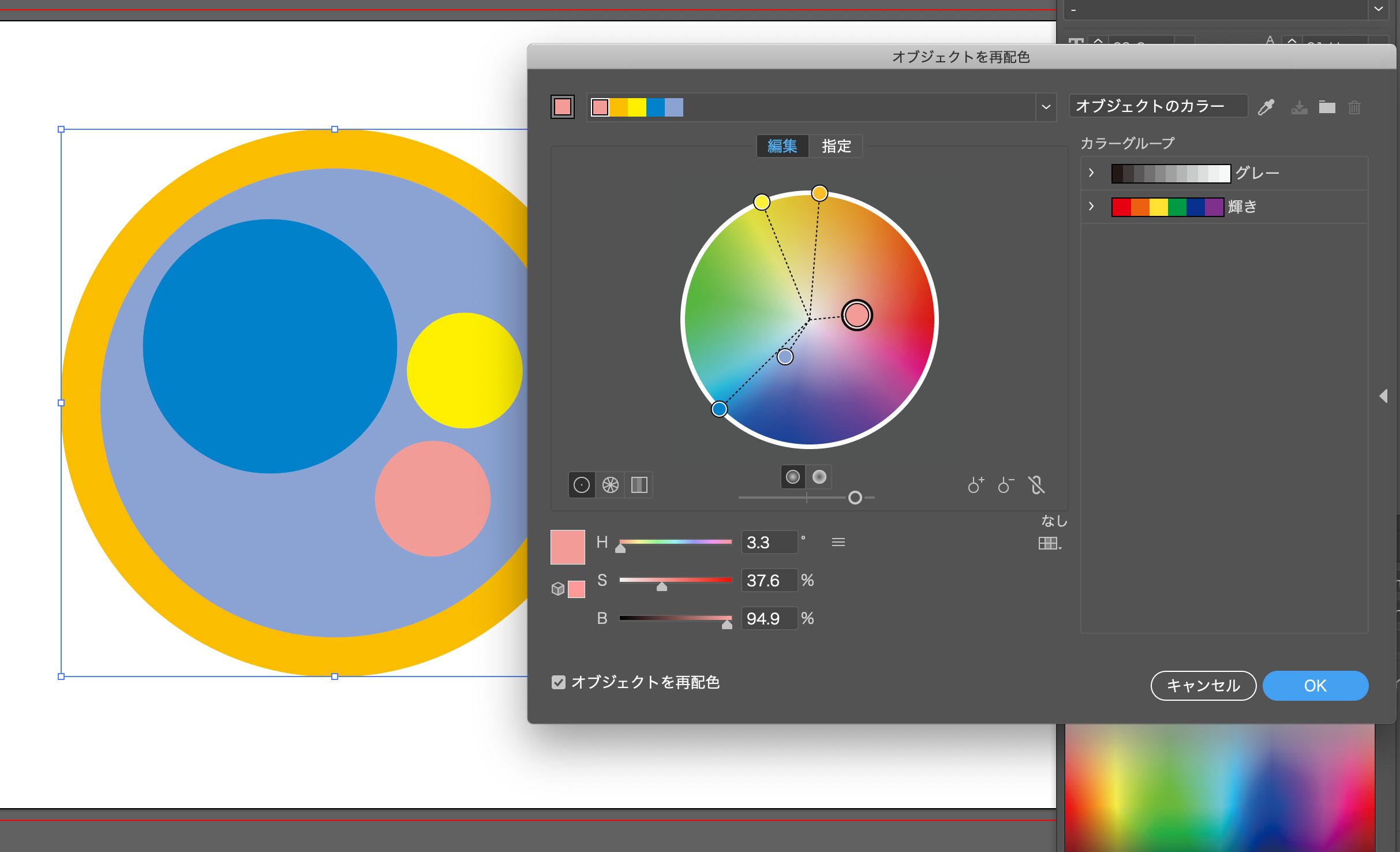Click the キャンセル button
This screenshot has width=1400, height=852.
1203,686
